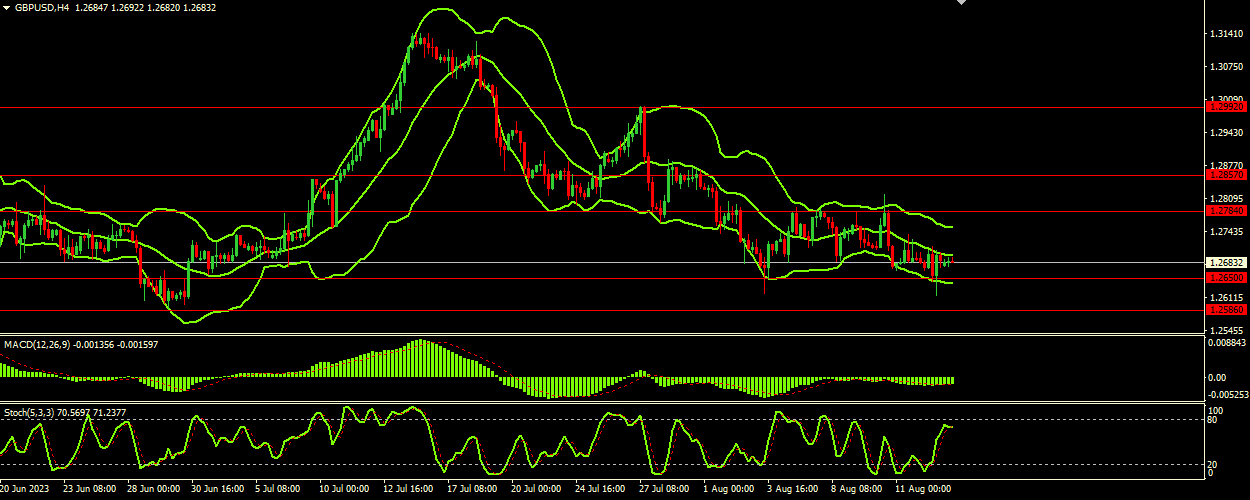Select the 1.26500 red price level label
Viewport: 1250px width, 500px height.
click(1227, 277)
